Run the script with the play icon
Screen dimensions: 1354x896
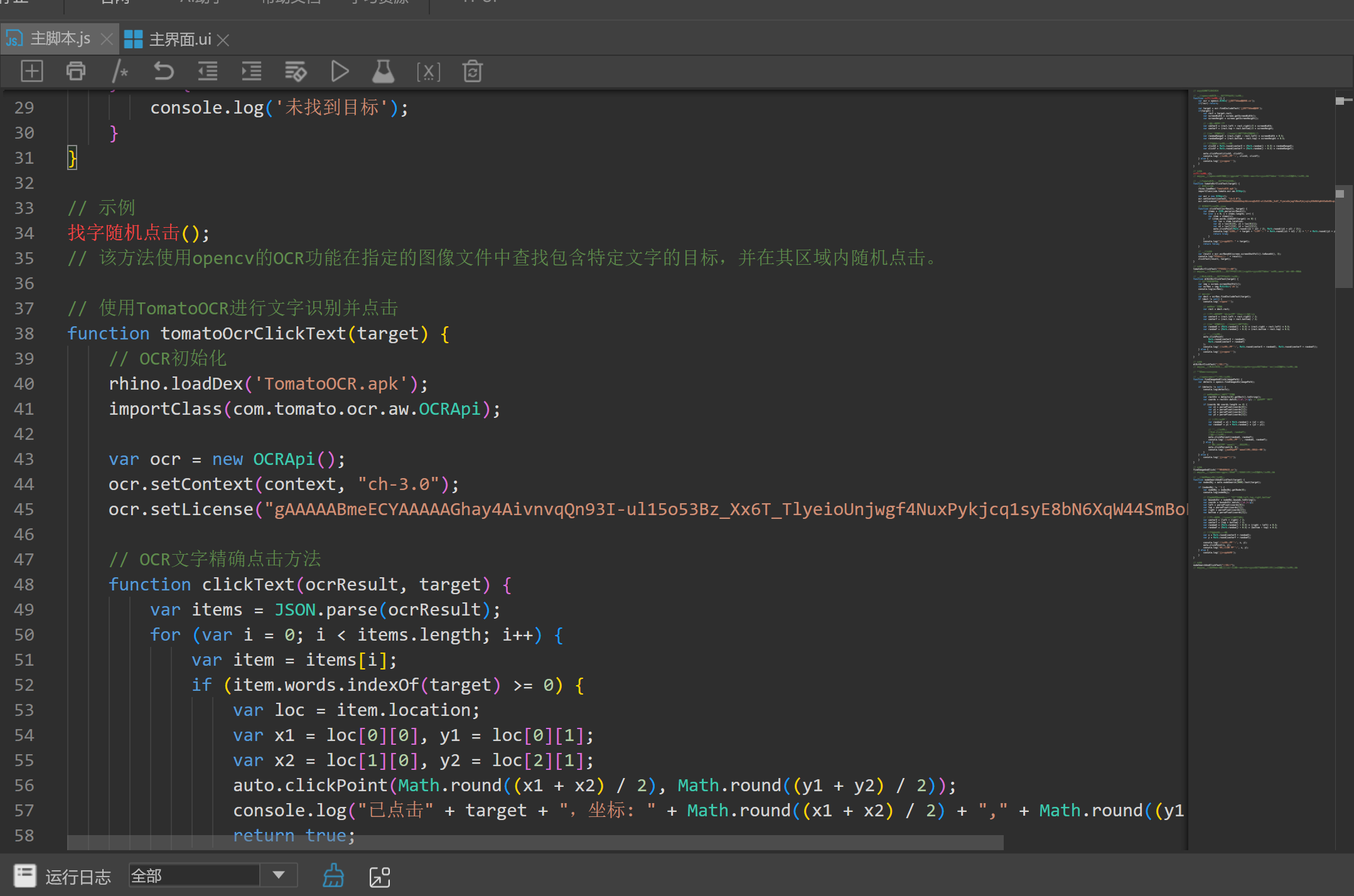click(x=340, y=71)
